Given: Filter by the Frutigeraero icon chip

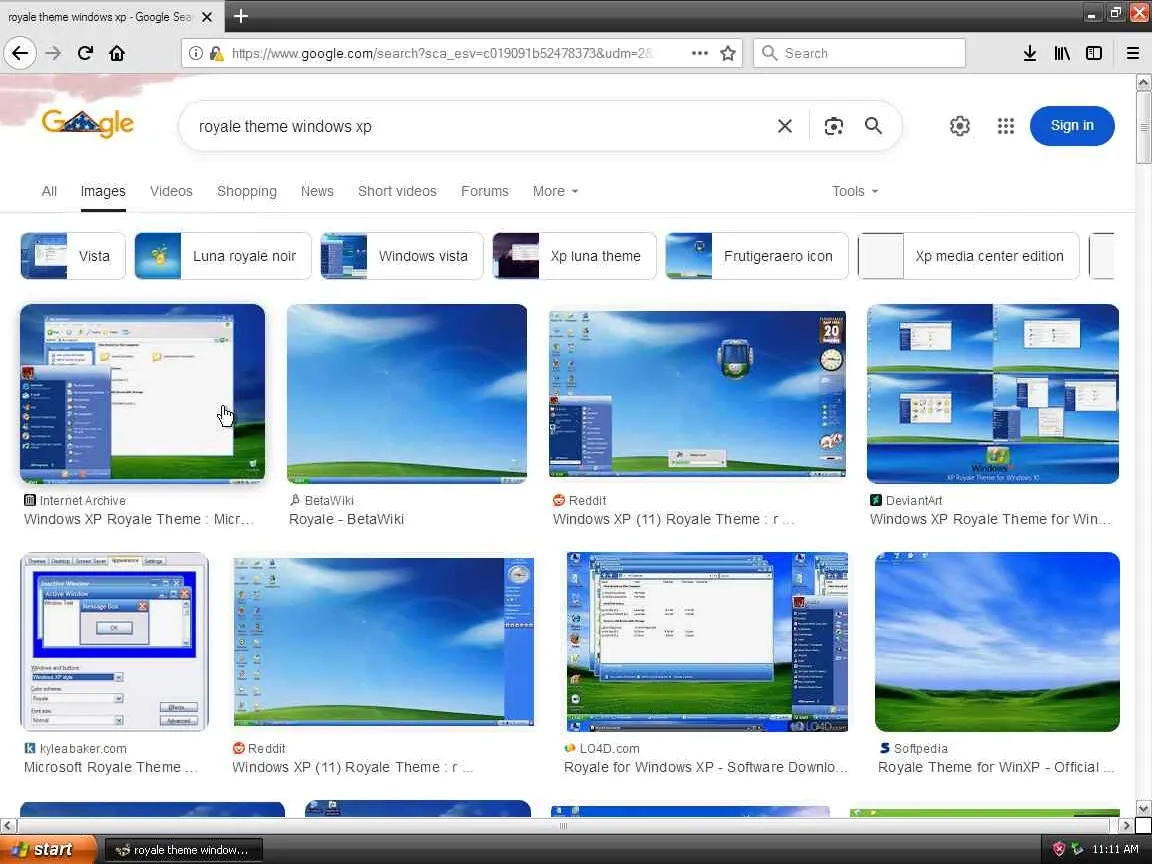Looking at the screenshot, I should pos(757,256).
